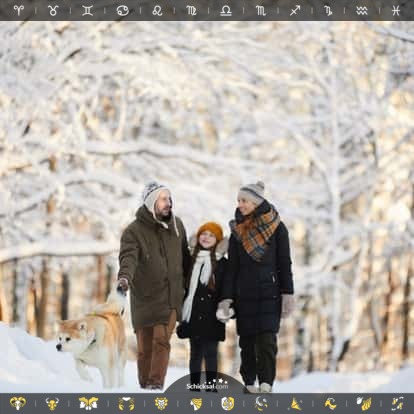The height and width of the screenshot is (414, 414).
Task: Open the golden Capricorn goat icon in bottom bar
Action: click(330, 403)
